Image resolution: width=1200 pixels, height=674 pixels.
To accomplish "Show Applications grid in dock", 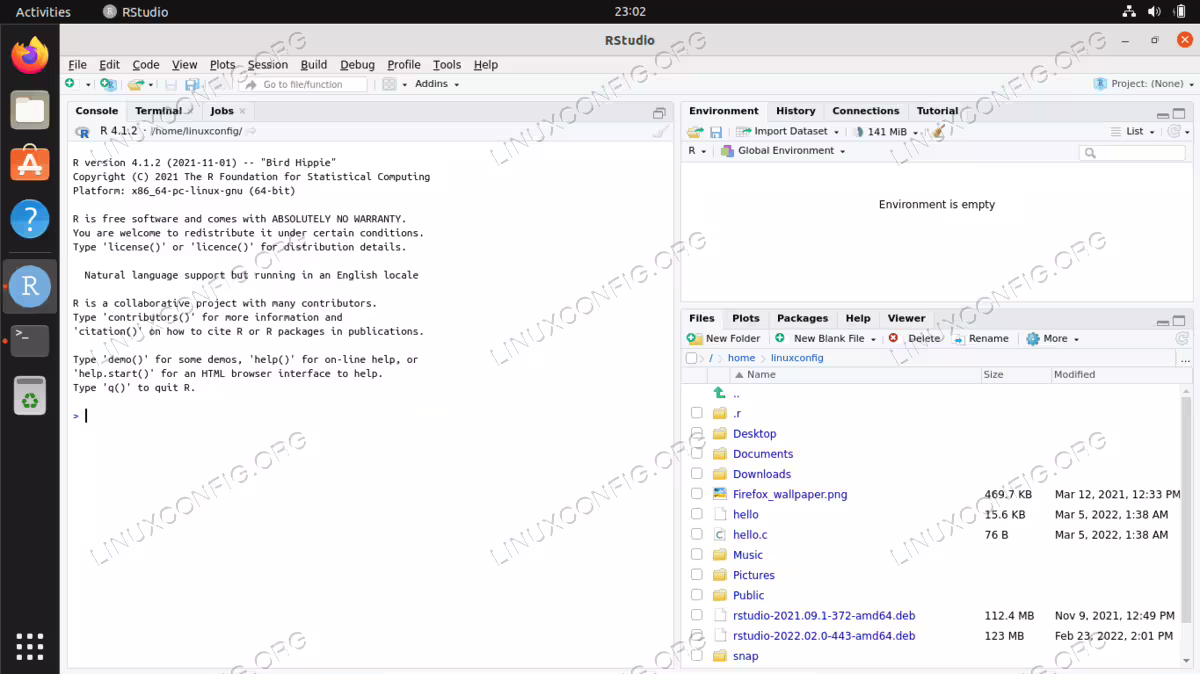I will 30,646.
